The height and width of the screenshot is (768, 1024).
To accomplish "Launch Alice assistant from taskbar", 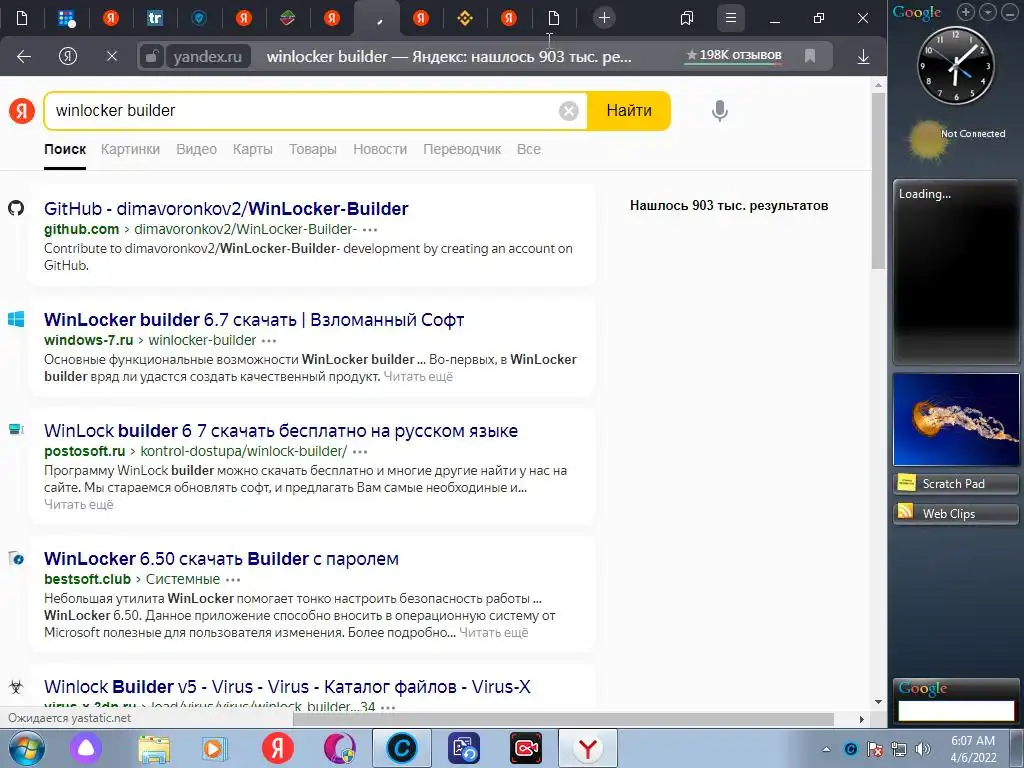I will tap(86, 748).
